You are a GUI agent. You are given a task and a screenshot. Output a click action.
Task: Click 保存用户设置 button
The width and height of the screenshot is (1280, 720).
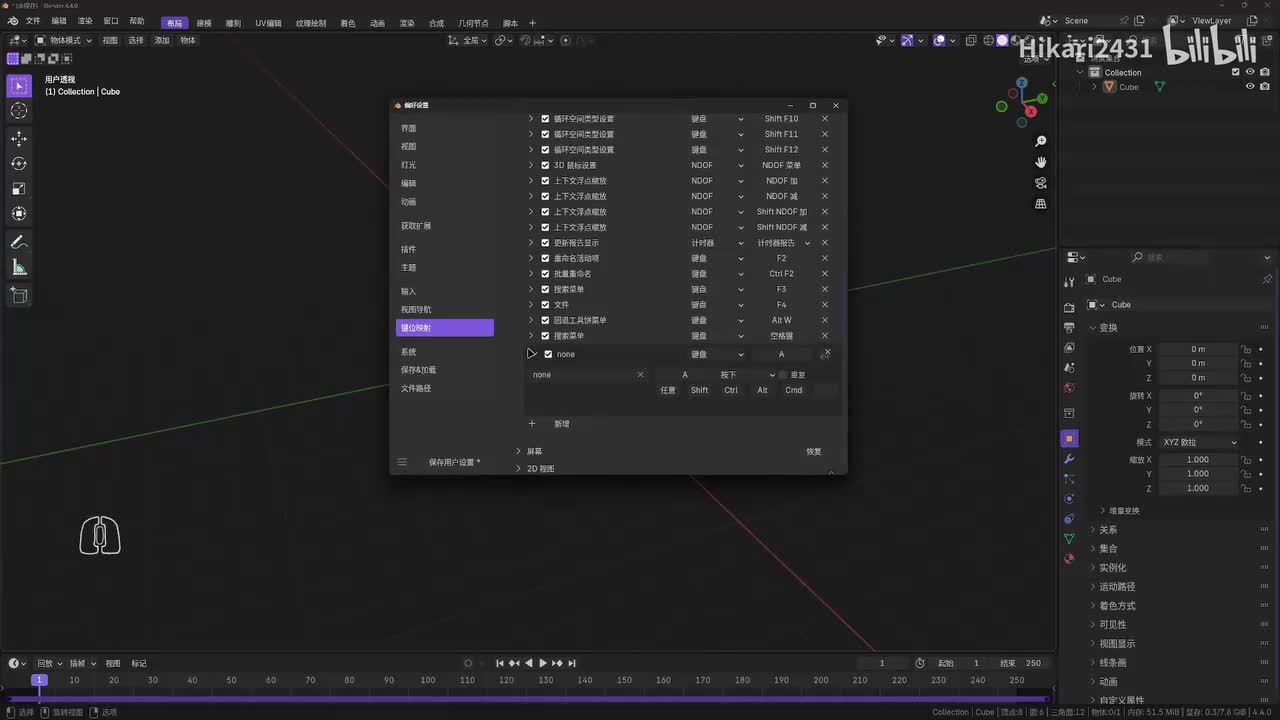pos(454,462)
